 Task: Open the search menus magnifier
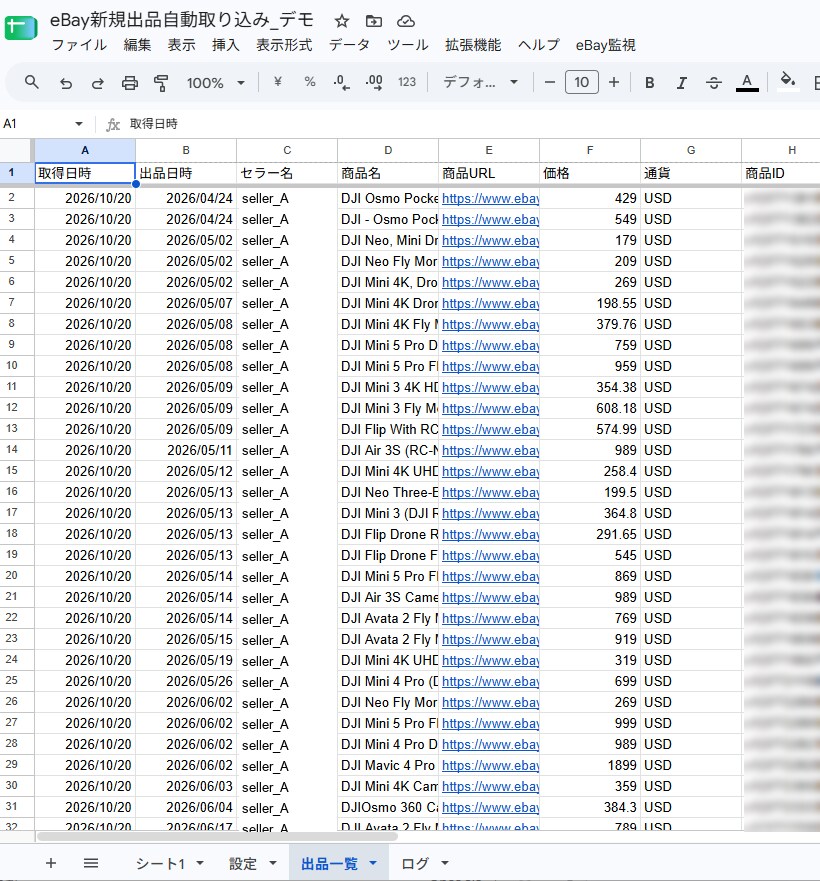(x=32, y=83)
